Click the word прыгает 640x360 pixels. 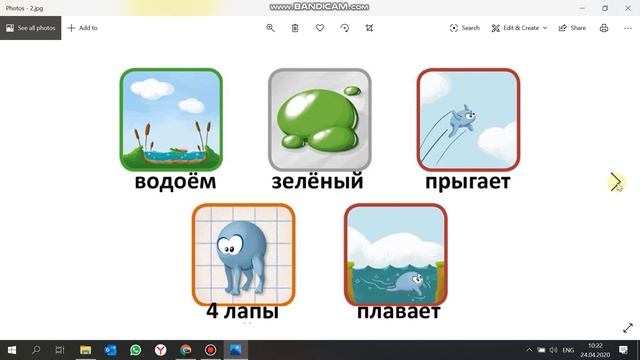coord(468,182)
